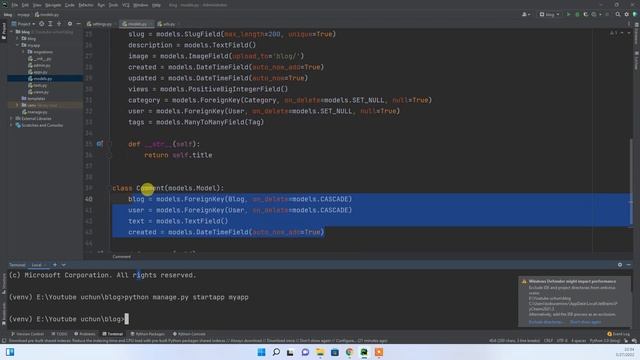Open Python Console tool window
This screenshot has height=360, width=640.
pyautogui.click(x=189, y=334)
